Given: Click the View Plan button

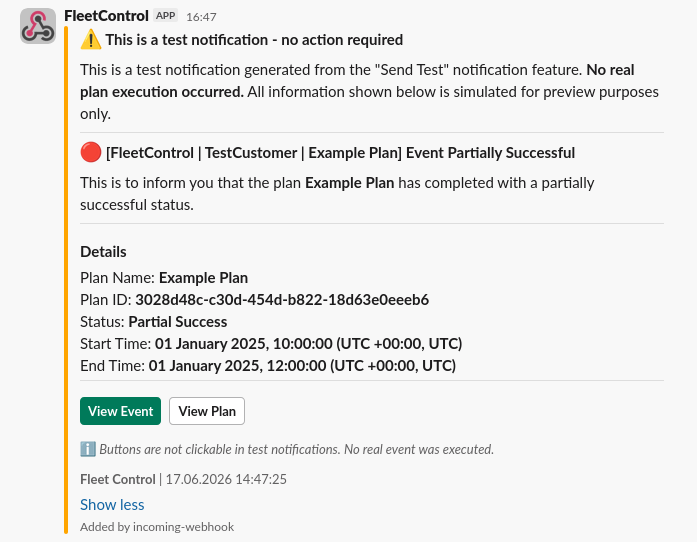Looking at the screenshot, I should 207,411.
